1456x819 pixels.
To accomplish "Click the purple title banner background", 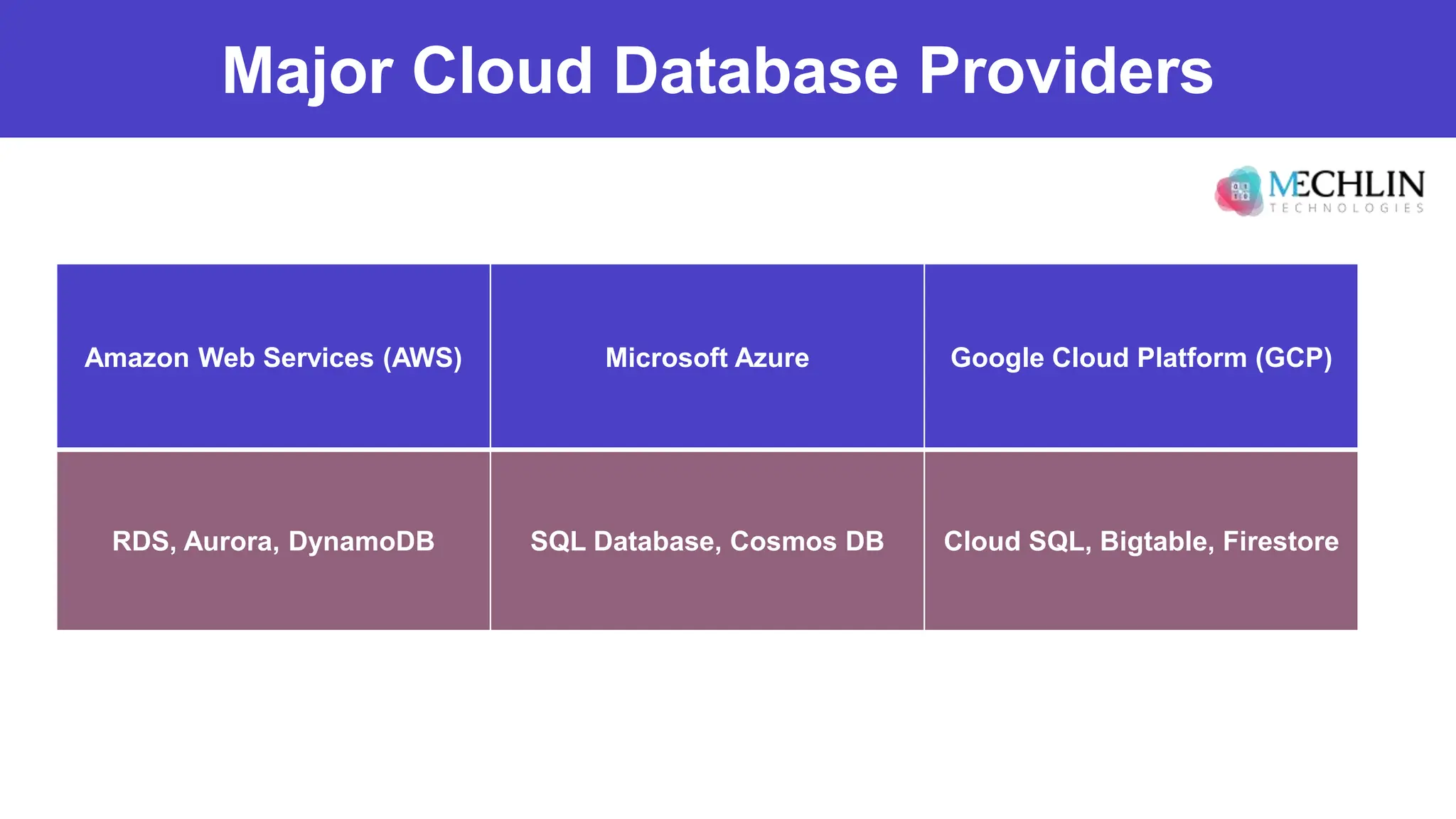I will 728,68.
